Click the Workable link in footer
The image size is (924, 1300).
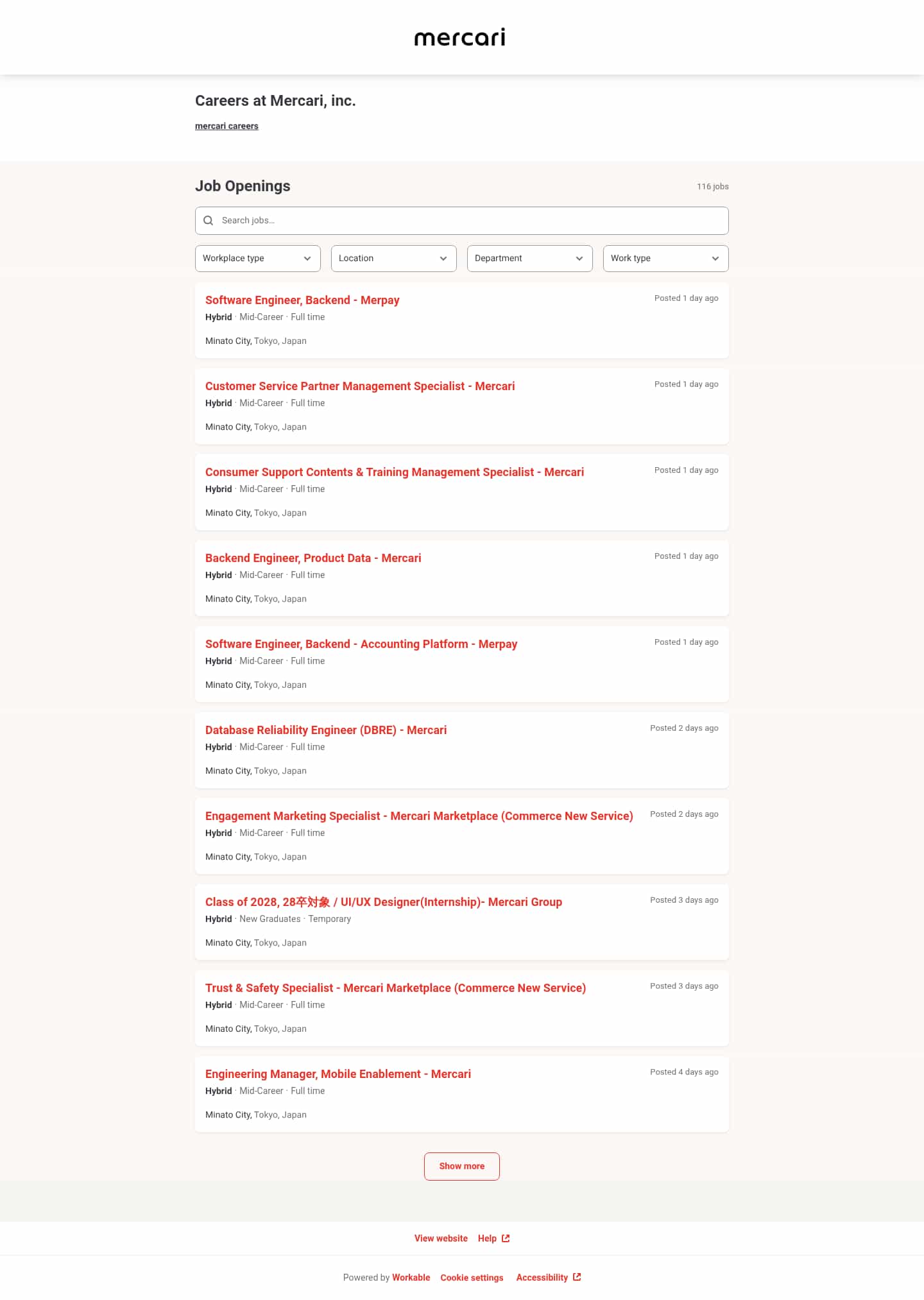pos(411,1278)
